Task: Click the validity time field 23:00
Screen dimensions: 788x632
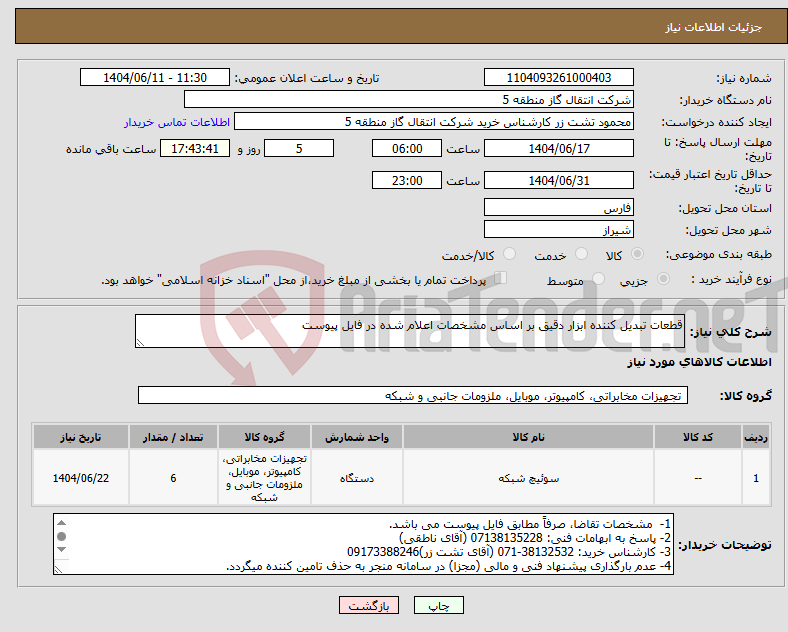Action: (407, 180)
